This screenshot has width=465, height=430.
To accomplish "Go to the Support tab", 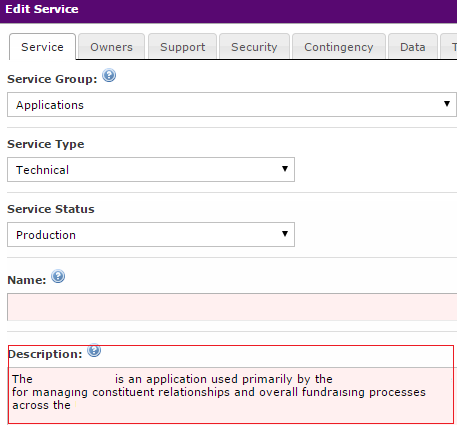I will pyautogui.click(x=182, y=47).
